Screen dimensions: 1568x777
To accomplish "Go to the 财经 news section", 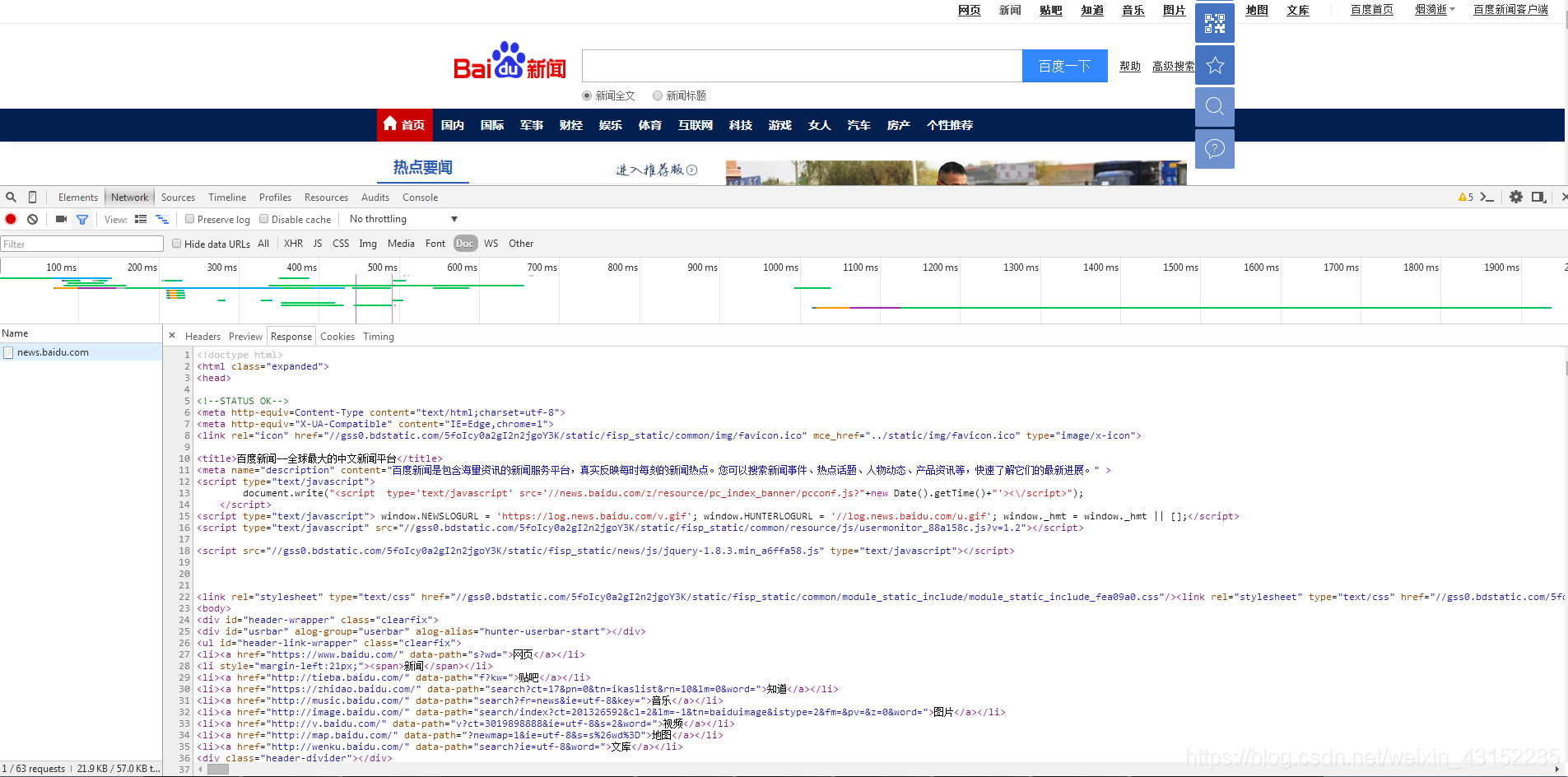I will [x=571, y=125].
